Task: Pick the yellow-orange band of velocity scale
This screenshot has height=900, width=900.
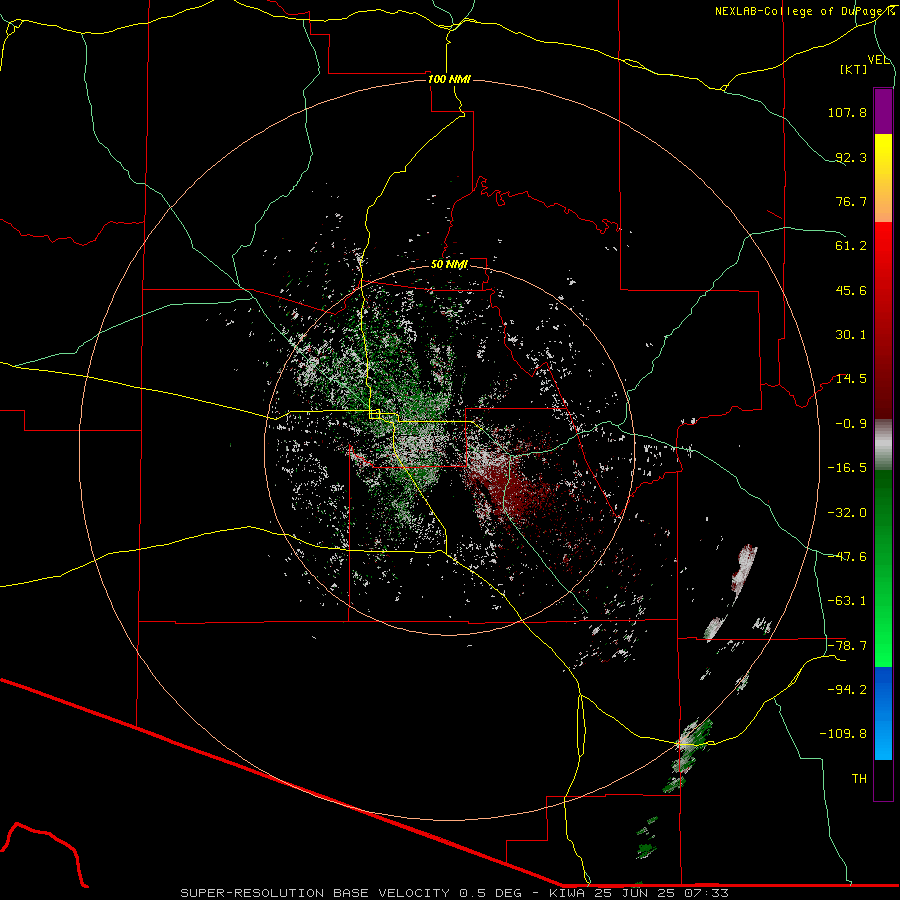Action: click(x=883, y=178)
